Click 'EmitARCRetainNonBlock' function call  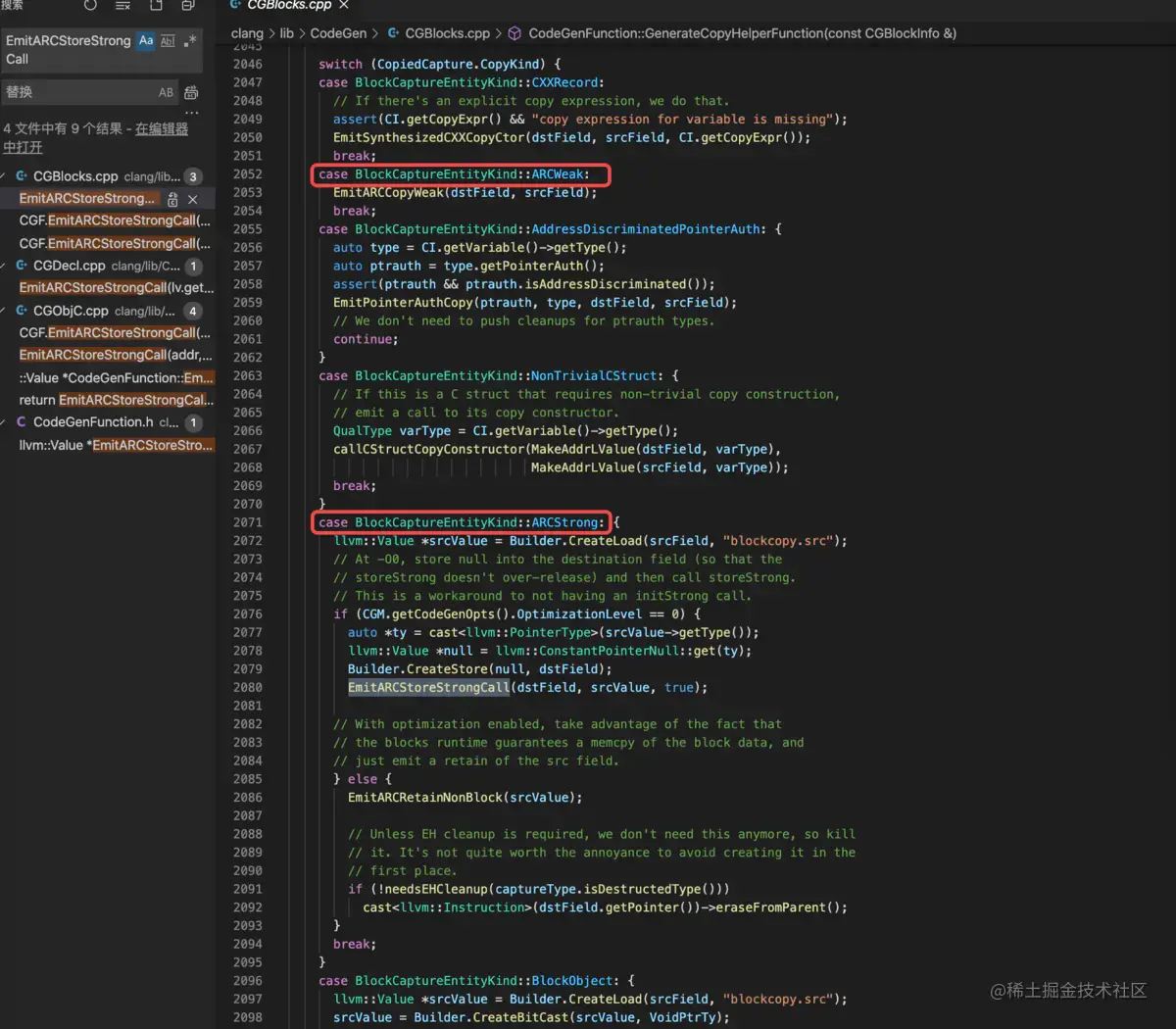click(x=425, y=798)
